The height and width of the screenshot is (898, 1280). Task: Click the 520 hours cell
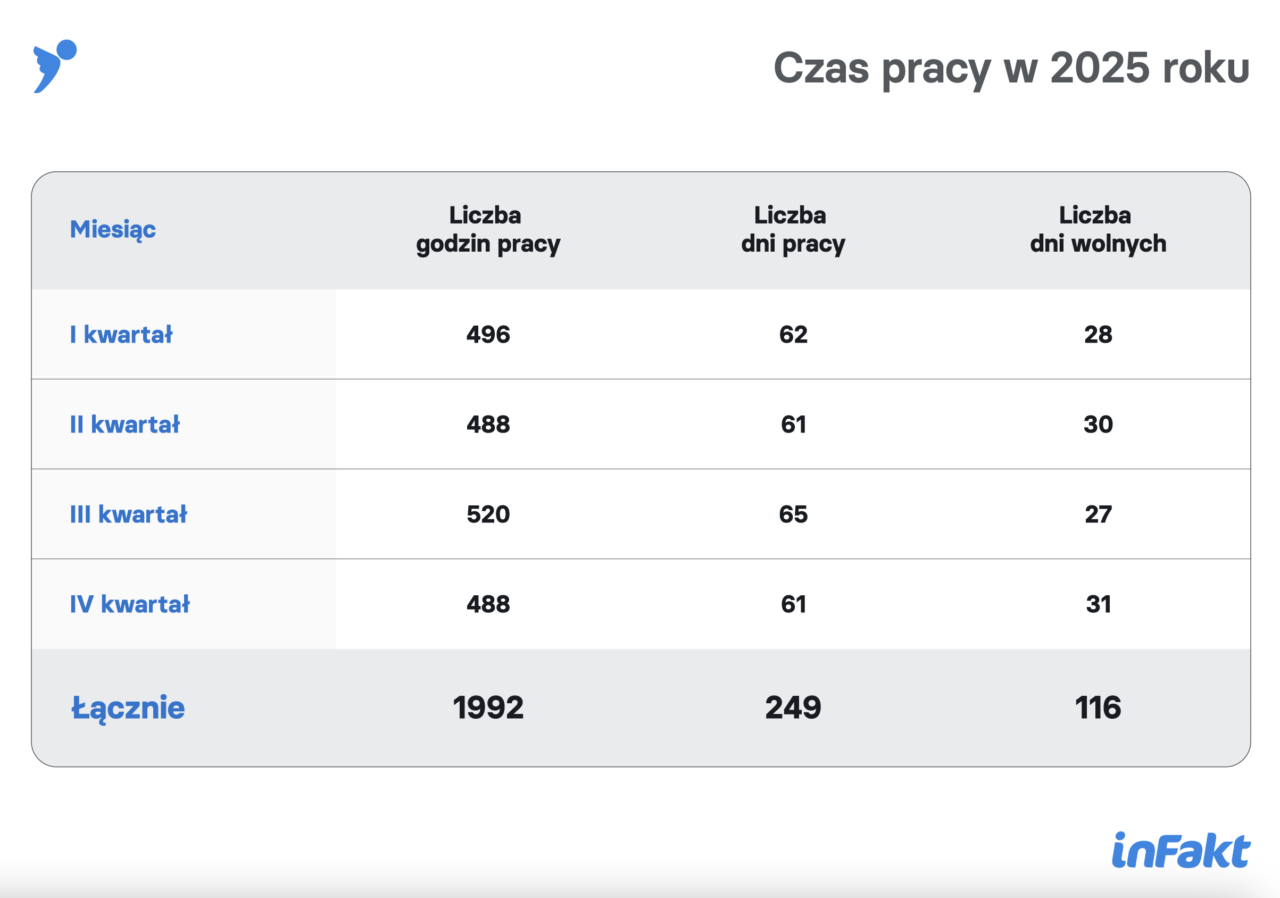(x=488, y=515)
